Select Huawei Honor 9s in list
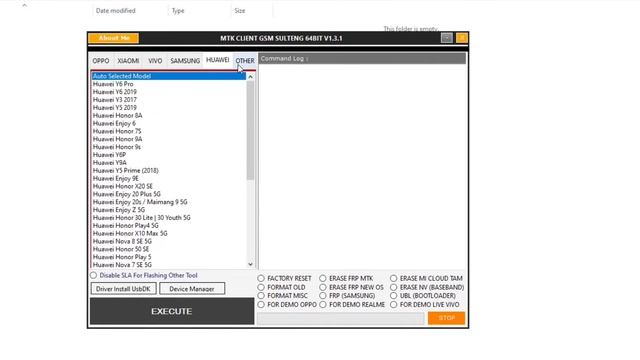 coord(169,147)
